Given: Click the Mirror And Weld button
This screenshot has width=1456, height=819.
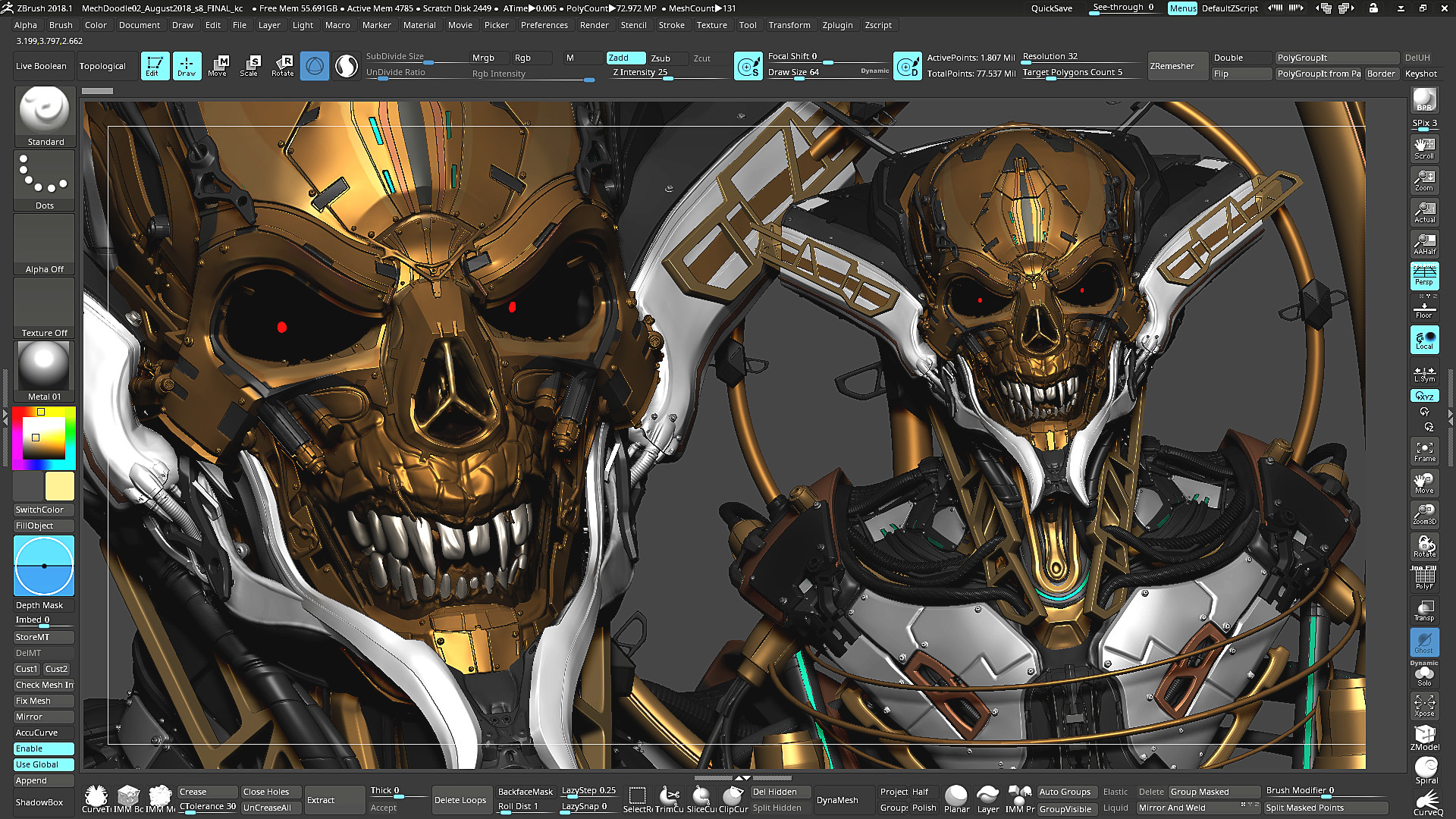Looking at the screenshot, I should pos(1199,808).
